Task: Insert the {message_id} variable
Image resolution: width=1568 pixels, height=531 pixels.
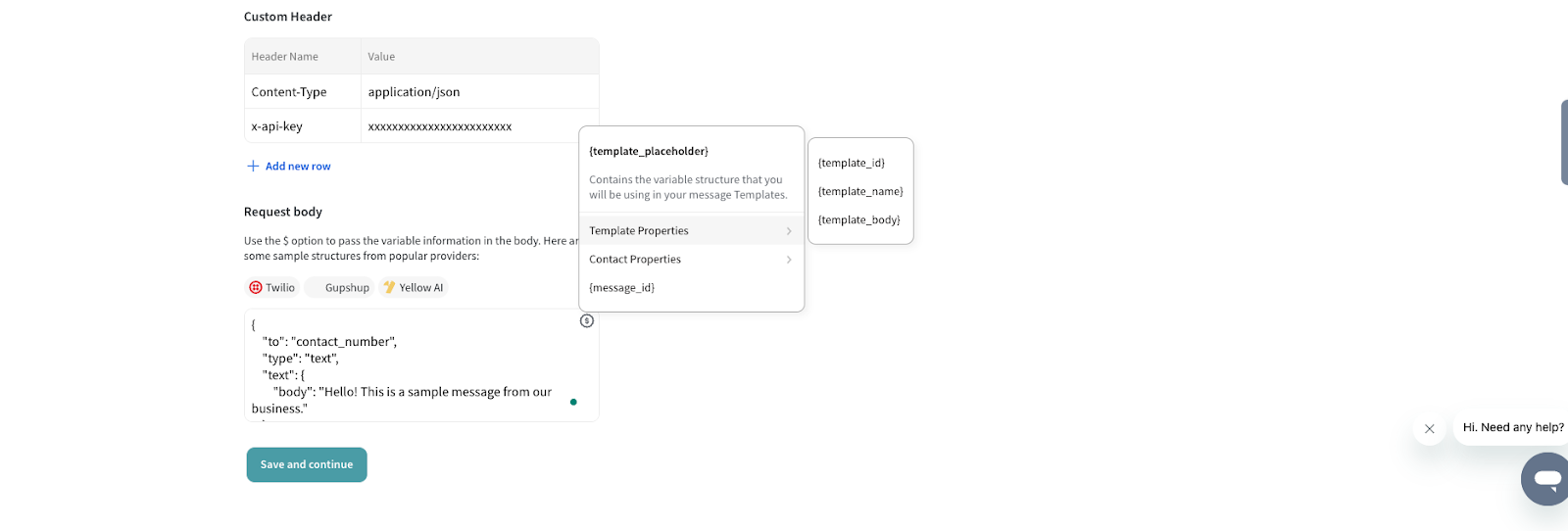Action: (622, 288)
